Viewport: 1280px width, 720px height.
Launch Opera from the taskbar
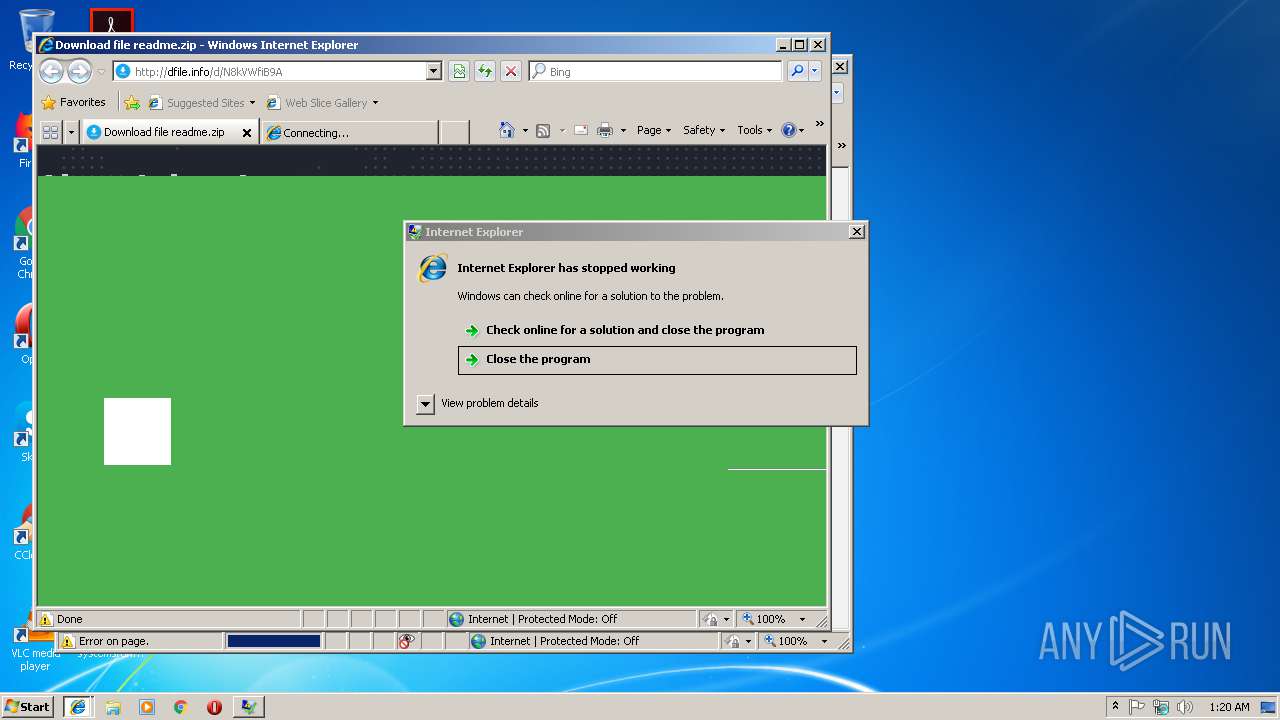pyautogui.click(x=214, y=706)
